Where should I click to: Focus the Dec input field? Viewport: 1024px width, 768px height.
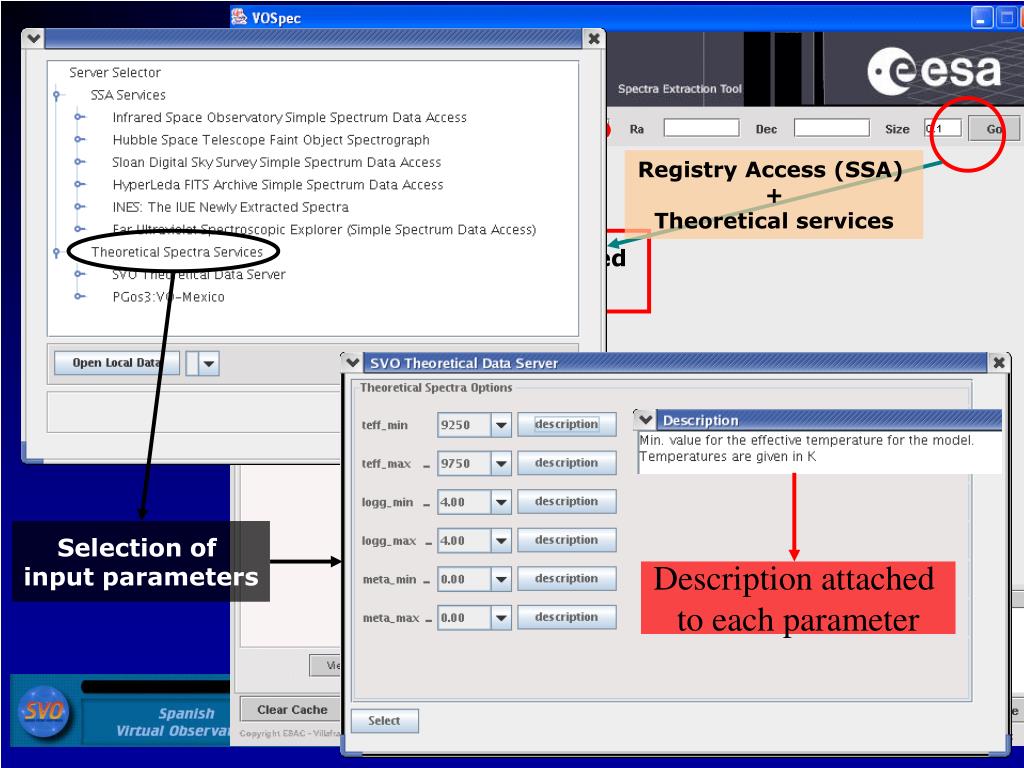[x=831, y=128]
